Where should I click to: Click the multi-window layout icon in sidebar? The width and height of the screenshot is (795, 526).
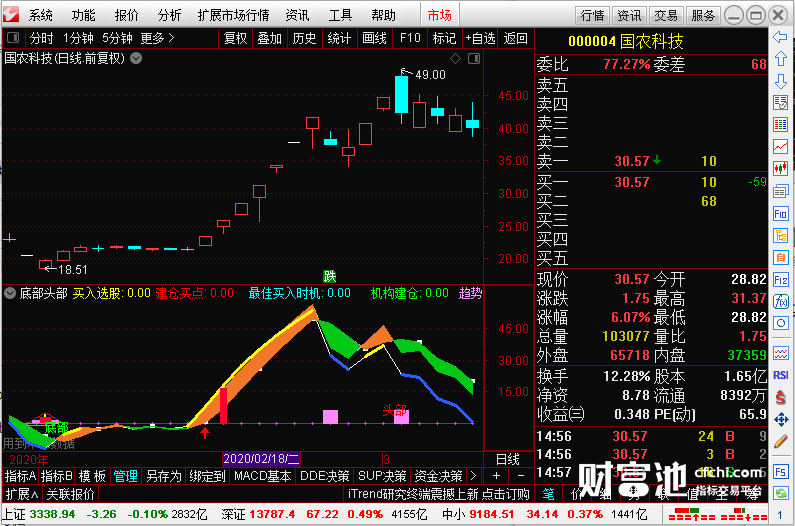coord(780,191)
